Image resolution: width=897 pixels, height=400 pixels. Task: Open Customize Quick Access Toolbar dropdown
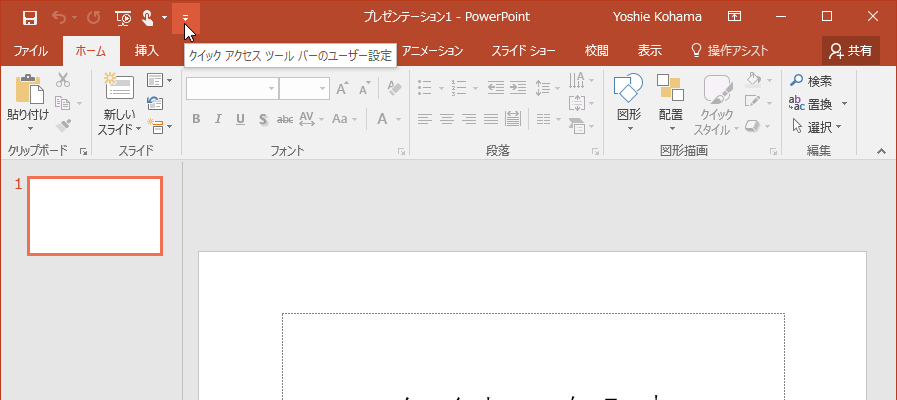pyautogui.click(x=185, y=18)
